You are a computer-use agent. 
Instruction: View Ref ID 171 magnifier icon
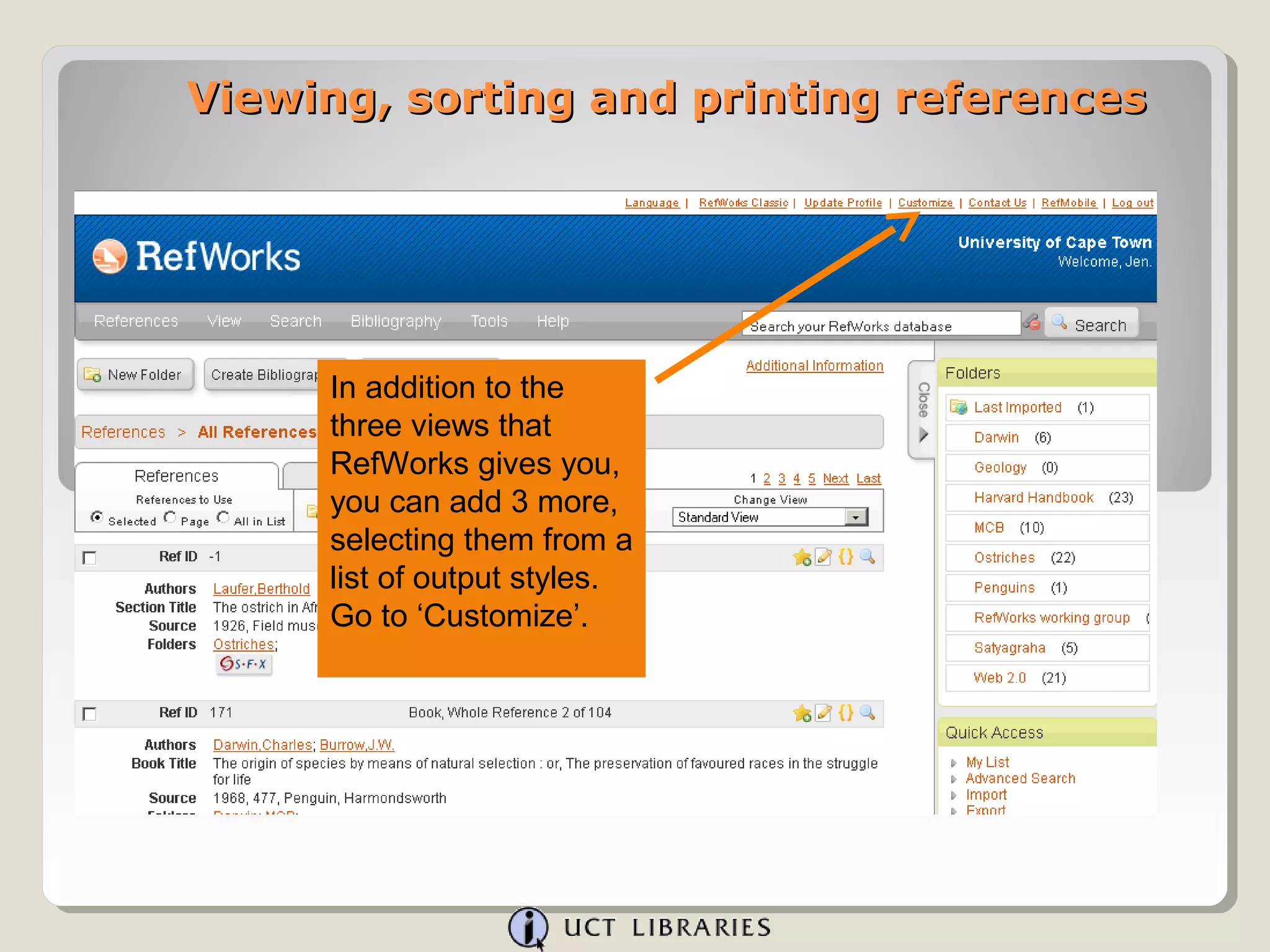click(x=868, y=713)
